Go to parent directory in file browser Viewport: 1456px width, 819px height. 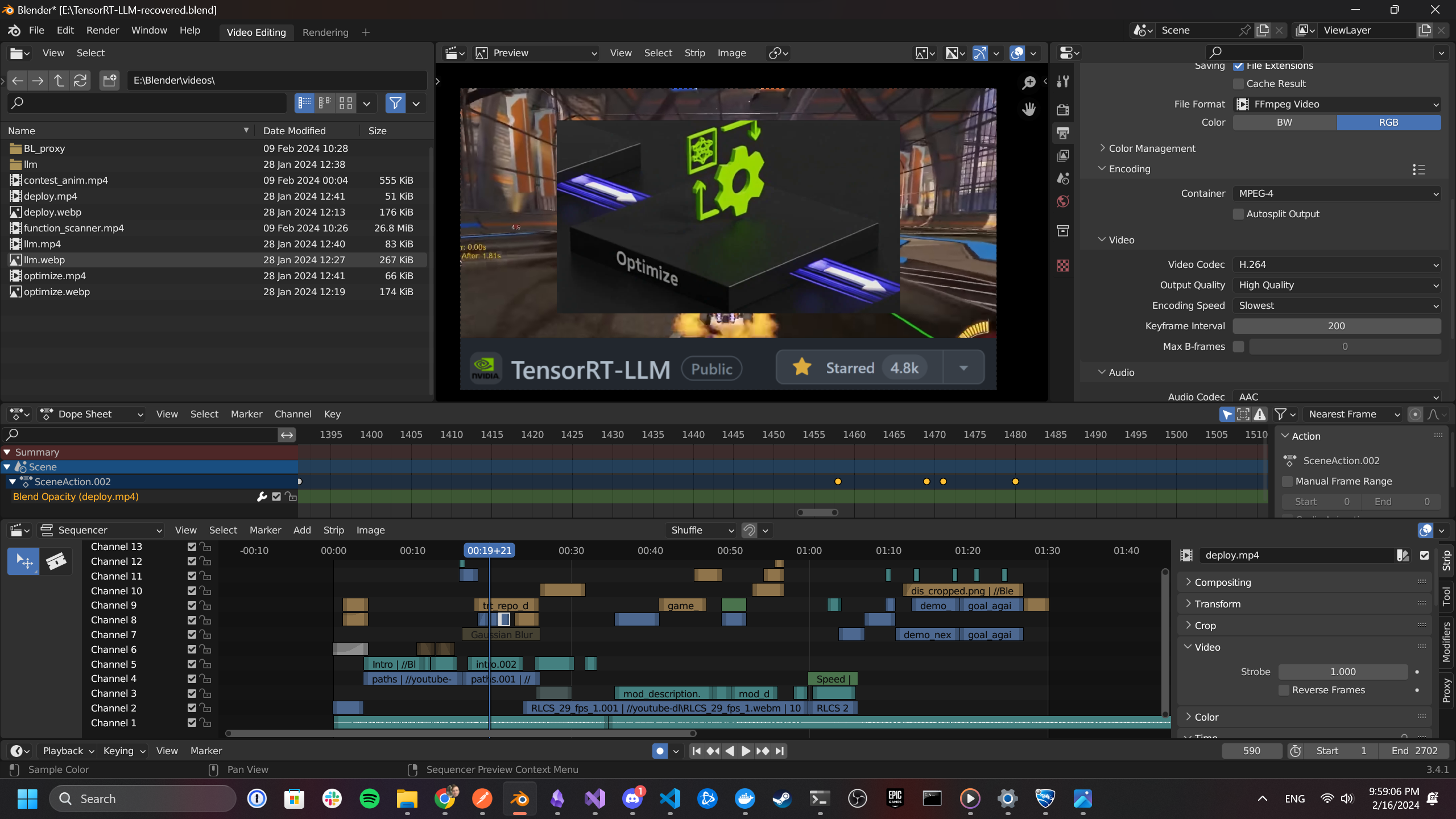click(x=59, y=81)
